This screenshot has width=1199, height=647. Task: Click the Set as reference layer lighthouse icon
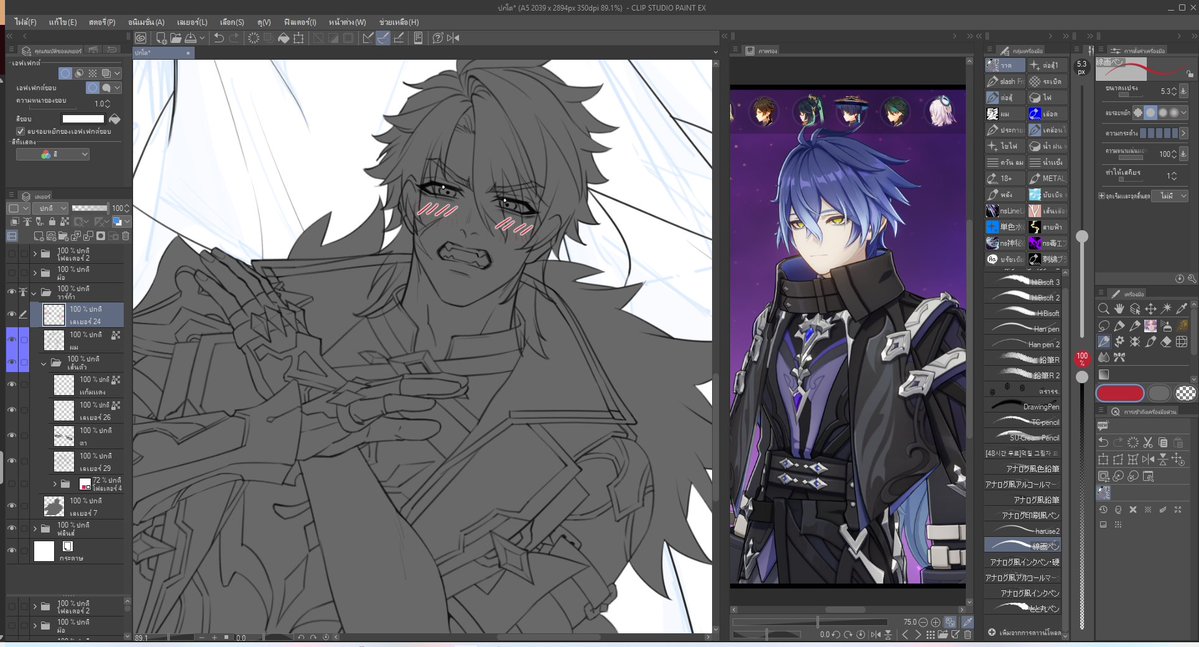coord(26,222)
